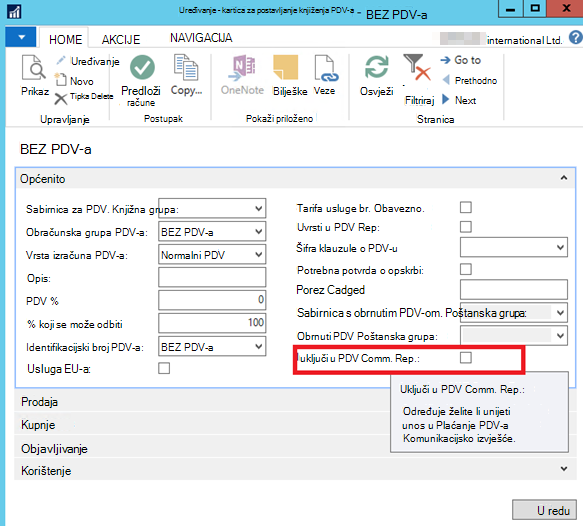Click the U redu button
This screenshot has width=583, height=526.
544,510
